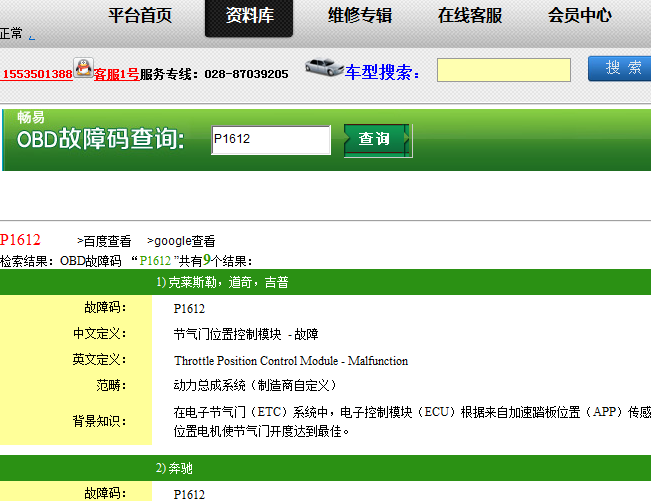
Task: Click the yellow 车型搜索 input field
Action: tap(503, 70)
